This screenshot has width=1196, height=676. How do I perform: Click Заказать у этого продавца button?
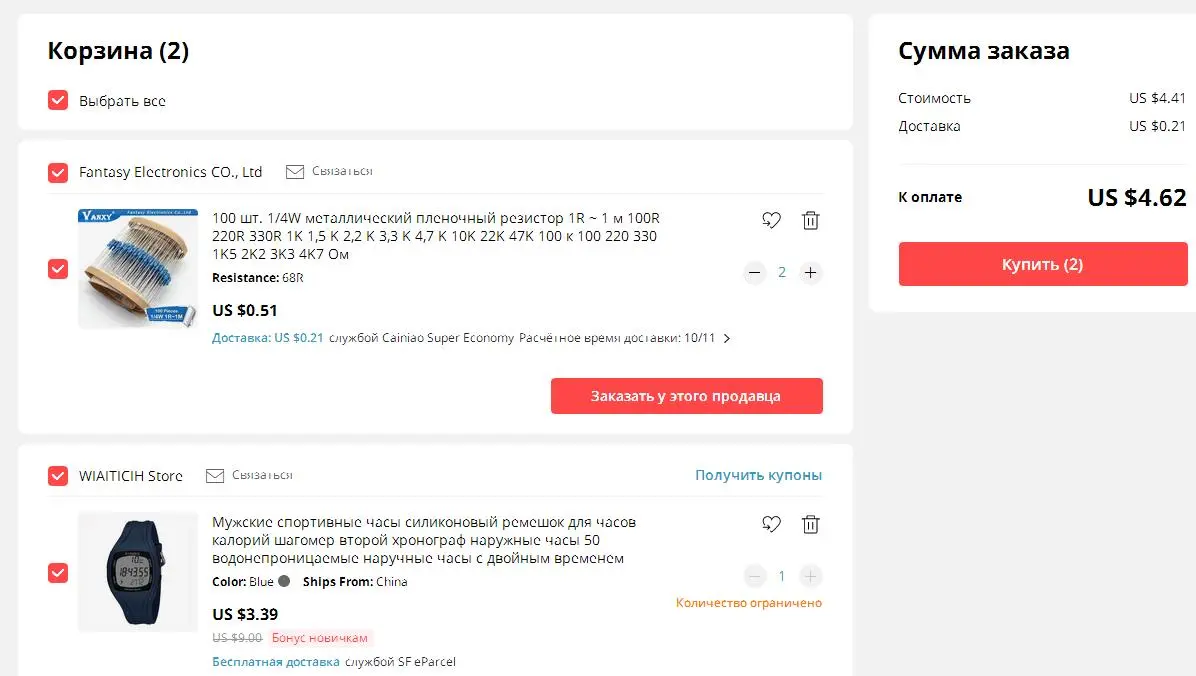click(x=686, y=396)
